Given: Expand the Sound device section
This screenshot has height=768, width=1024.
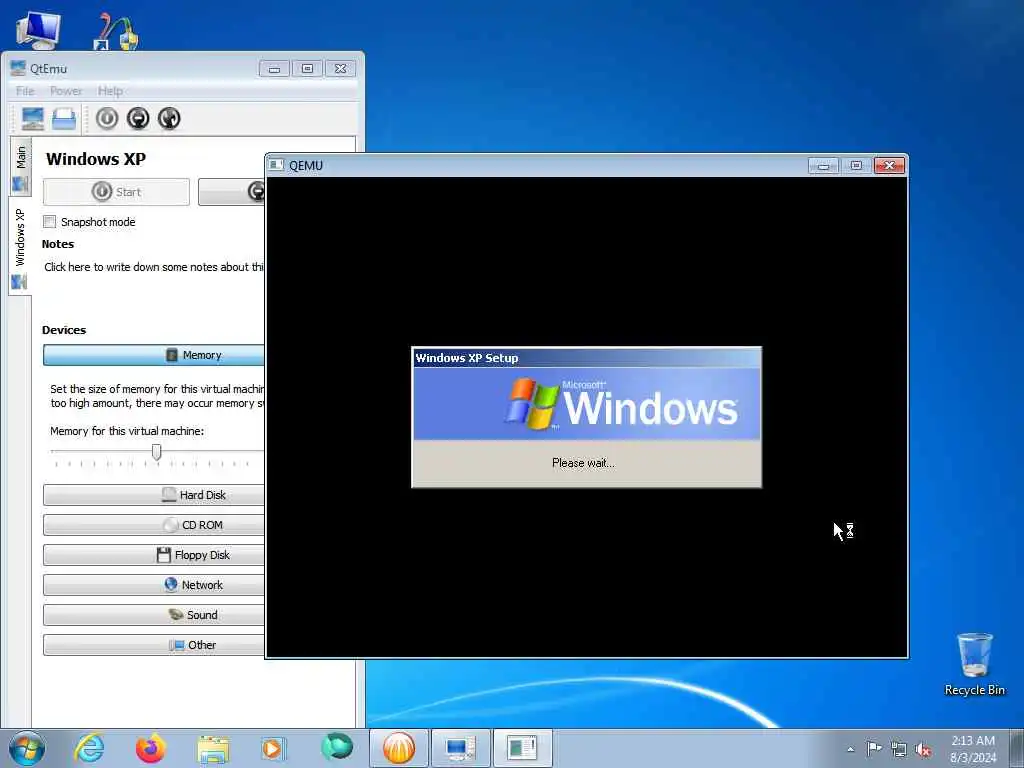Looking at the screenshot, I should [x=153, y=615].
